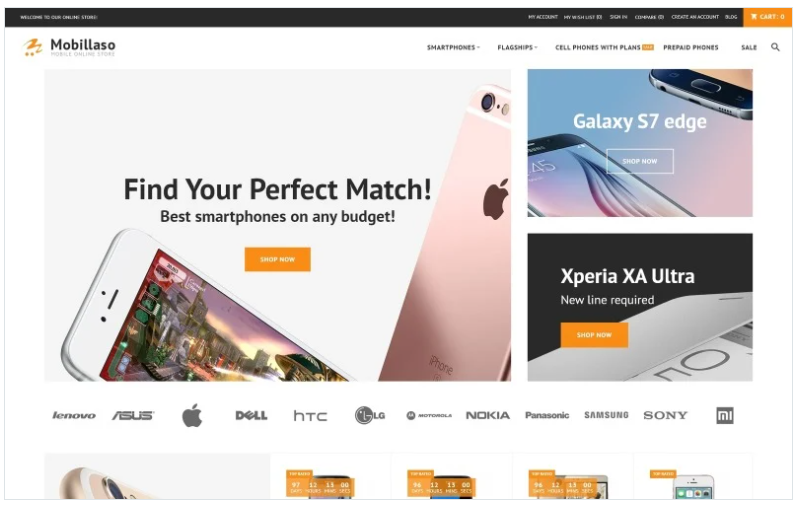This screenshot has width=798, height=508.
Task: Expand the Flagships dropdown menu
Action: 517,47
